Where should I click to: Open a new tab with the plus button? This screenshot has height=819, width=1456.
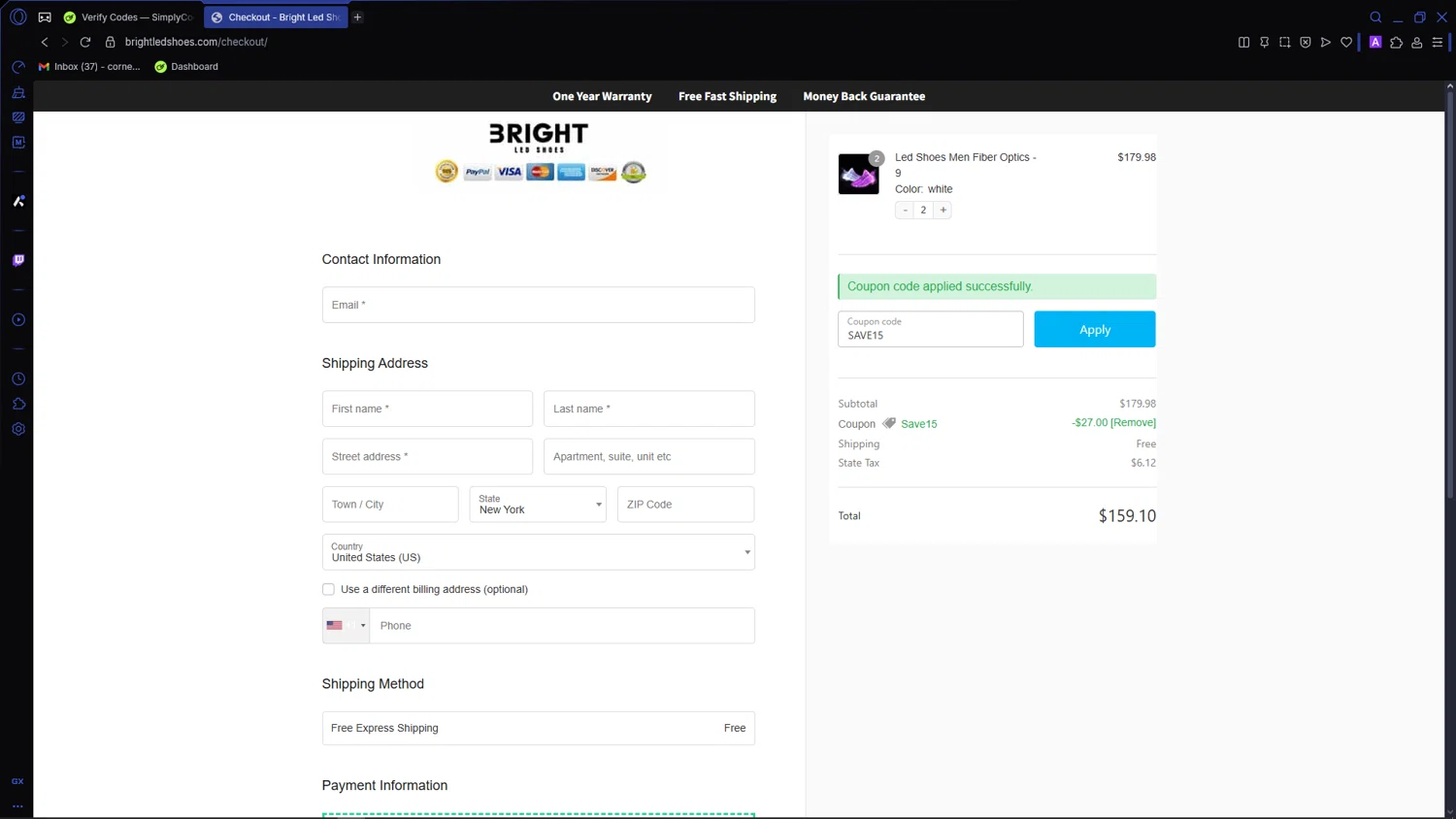coord(357,16)
